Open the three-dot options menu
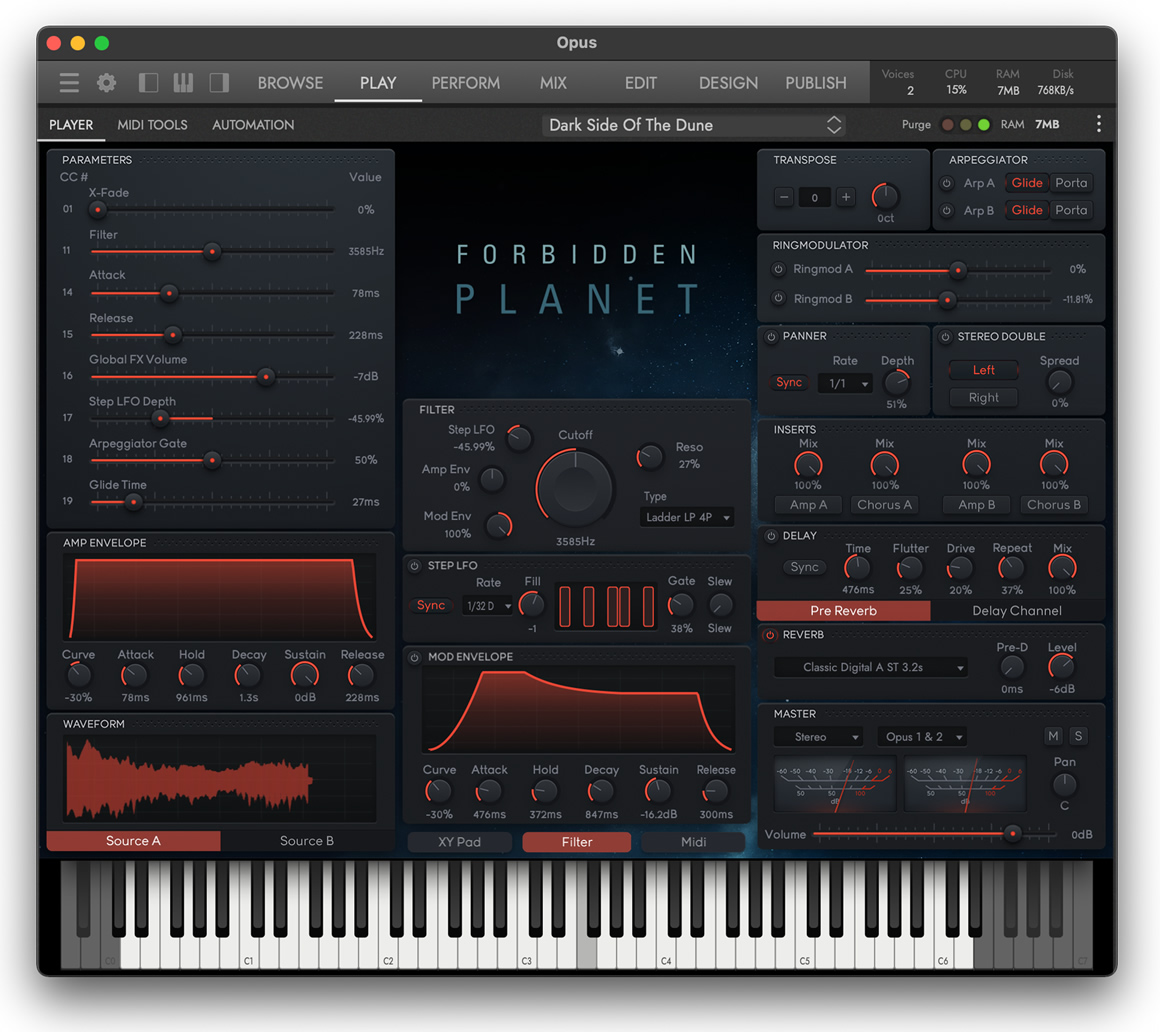This screenshot has height=1032, width=1160. point(1099,124)
